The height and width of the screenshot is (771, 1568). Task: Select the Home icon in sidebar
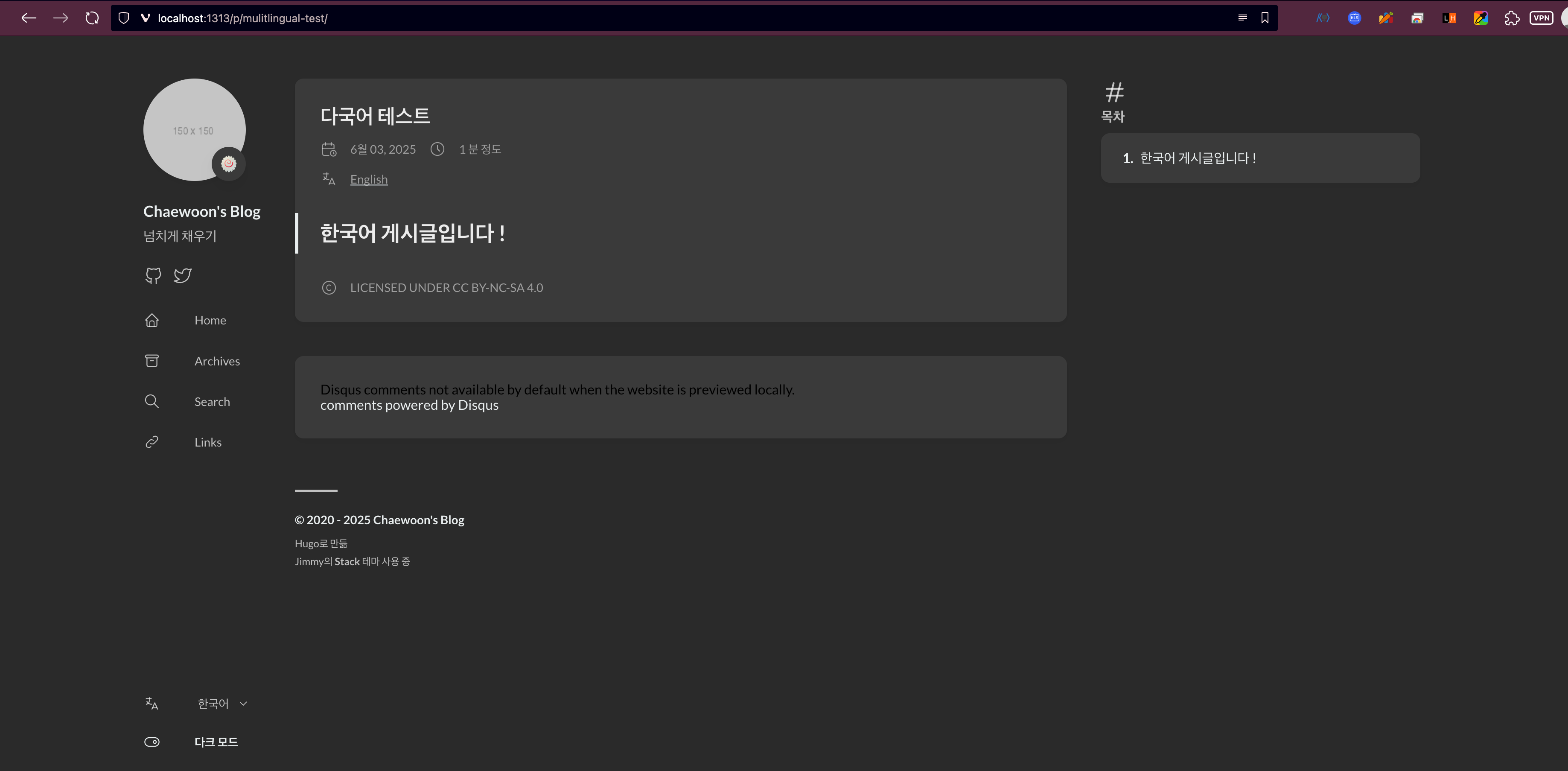pos(152,320)
